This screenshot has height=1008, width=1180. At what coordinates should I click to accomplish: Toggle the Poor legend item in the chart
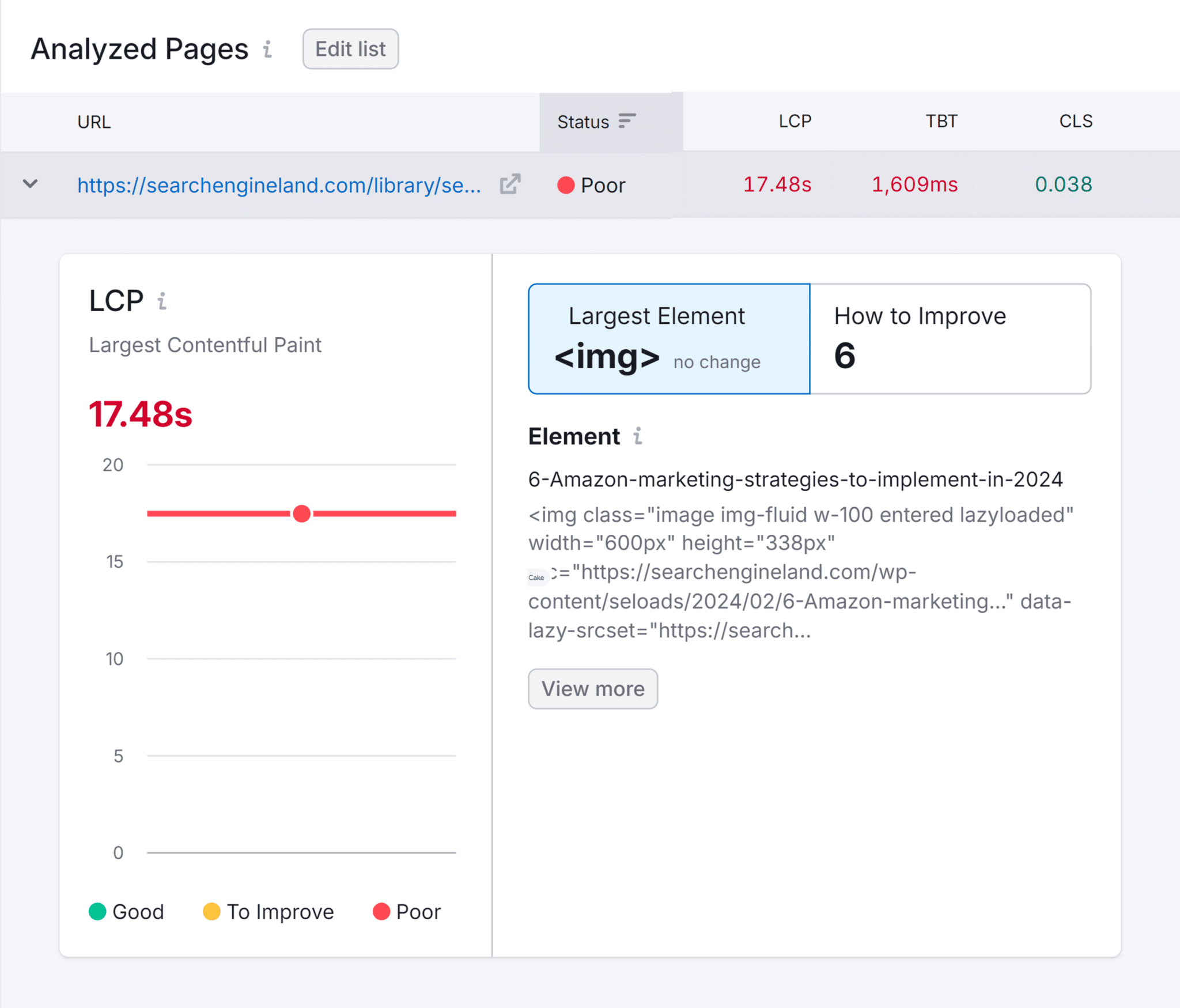[407, 912]
